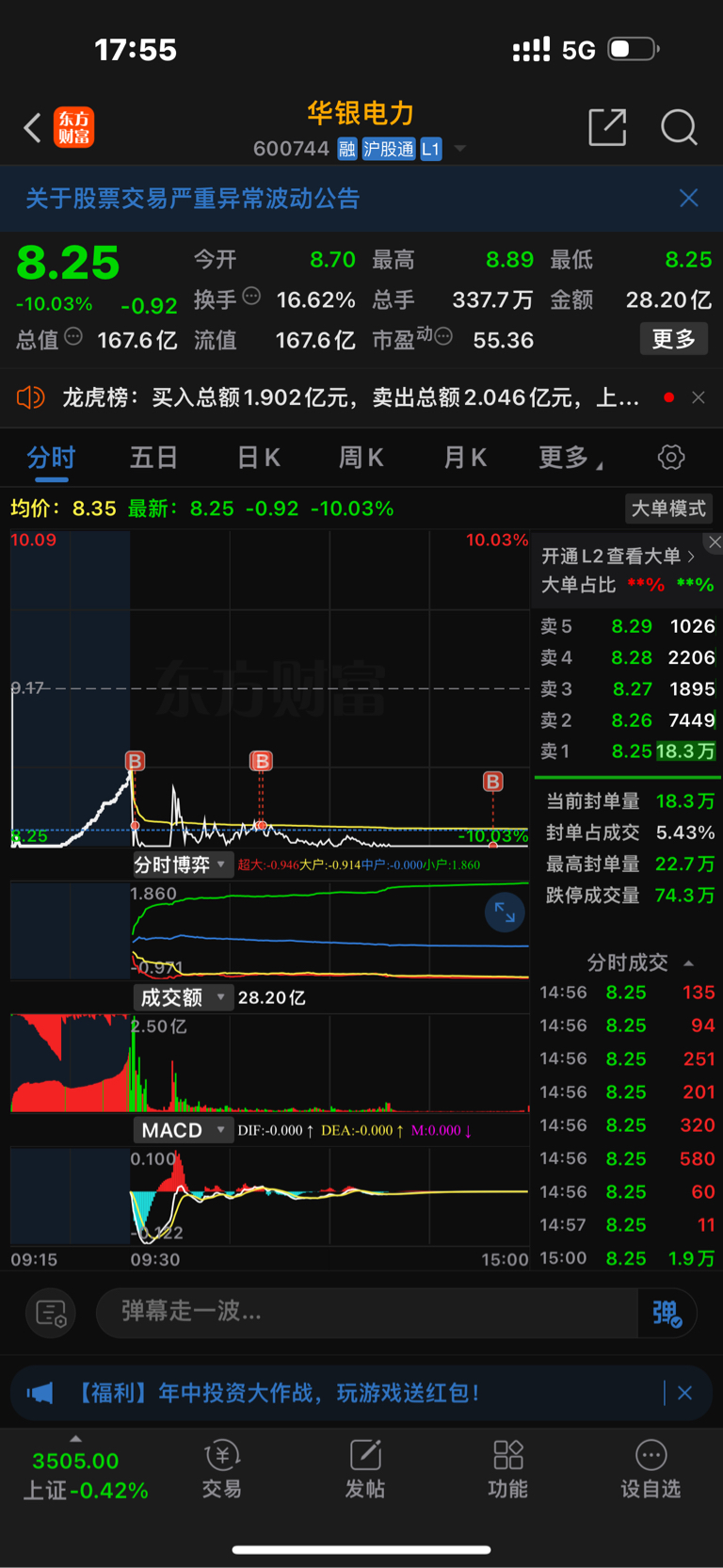Focus the 弹幕走一波 input field

point(367,1312)
